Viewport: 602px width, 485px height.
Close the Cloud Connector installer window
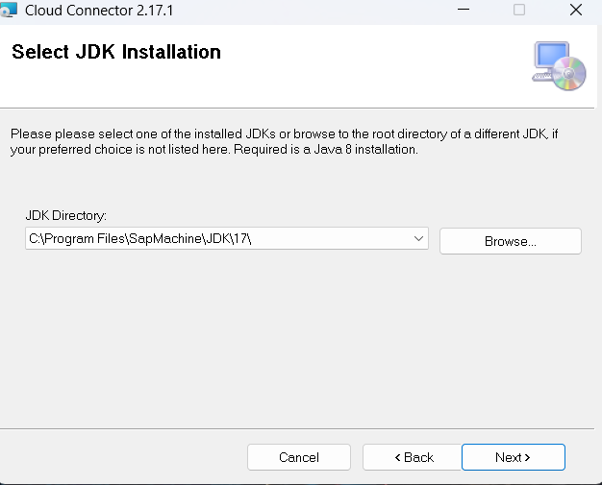[x=576, y=10]
